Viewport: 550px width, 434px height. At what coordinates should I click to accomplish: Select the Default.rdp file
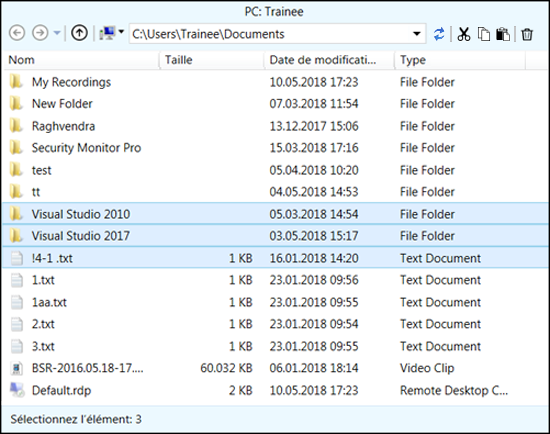[275, 390]
